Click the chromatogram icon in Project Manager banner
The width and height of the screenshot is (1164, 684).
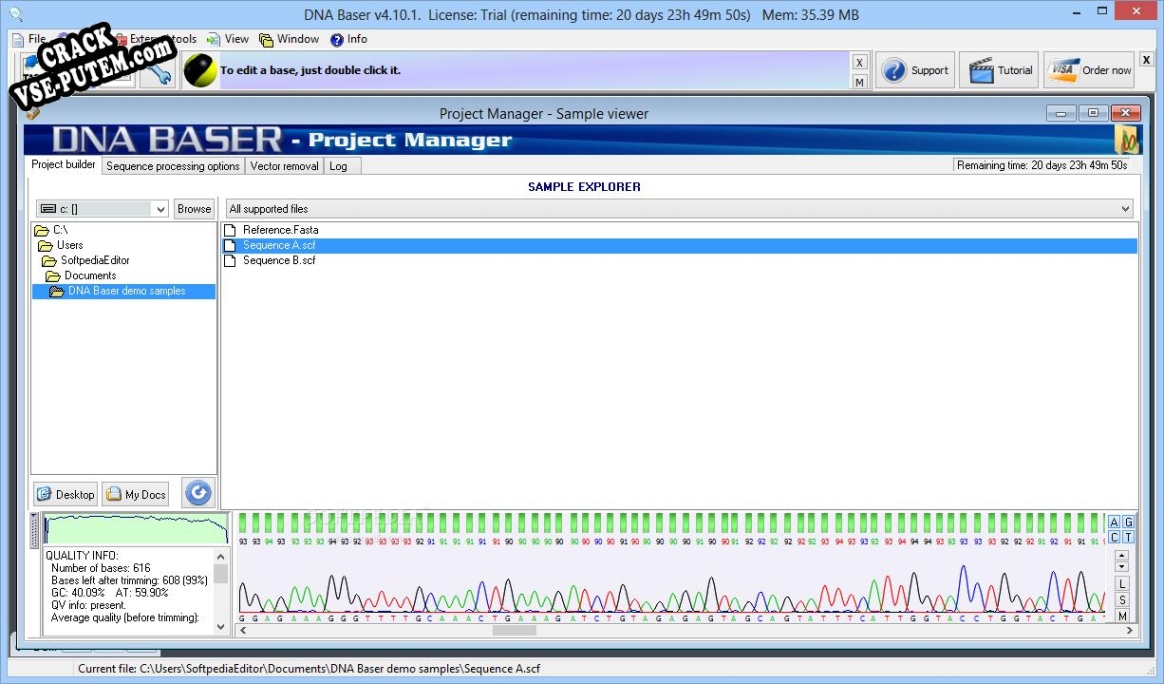pos(1127,141)
